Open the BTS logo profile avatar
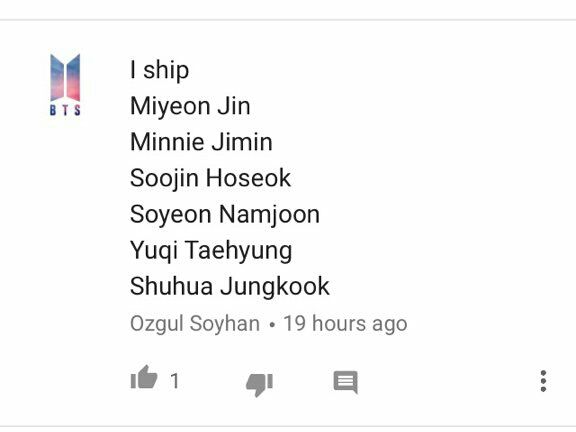 pos(65,85)
